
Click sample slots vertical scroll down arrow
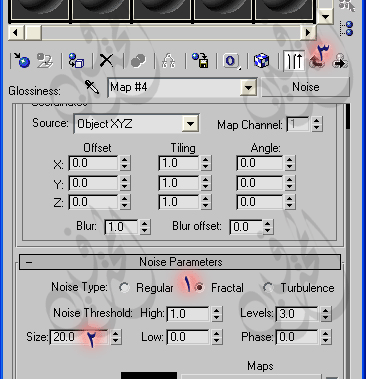pos(325,16)
